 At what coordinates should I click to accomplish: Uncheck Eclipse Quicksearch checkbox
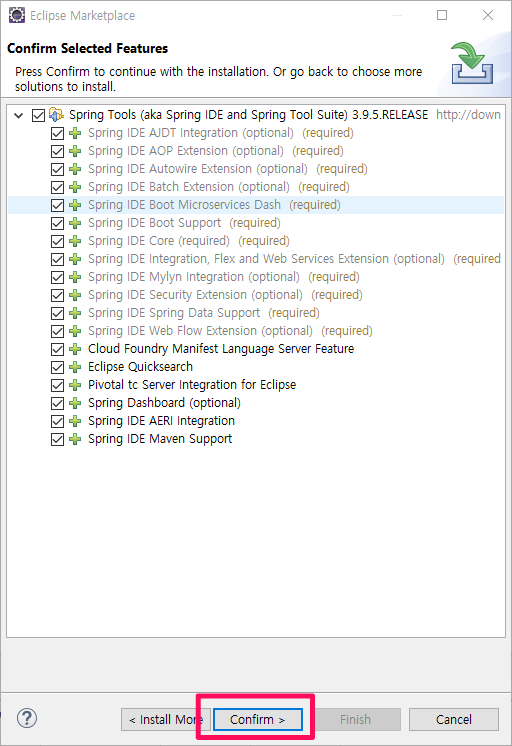click(57, 367)
